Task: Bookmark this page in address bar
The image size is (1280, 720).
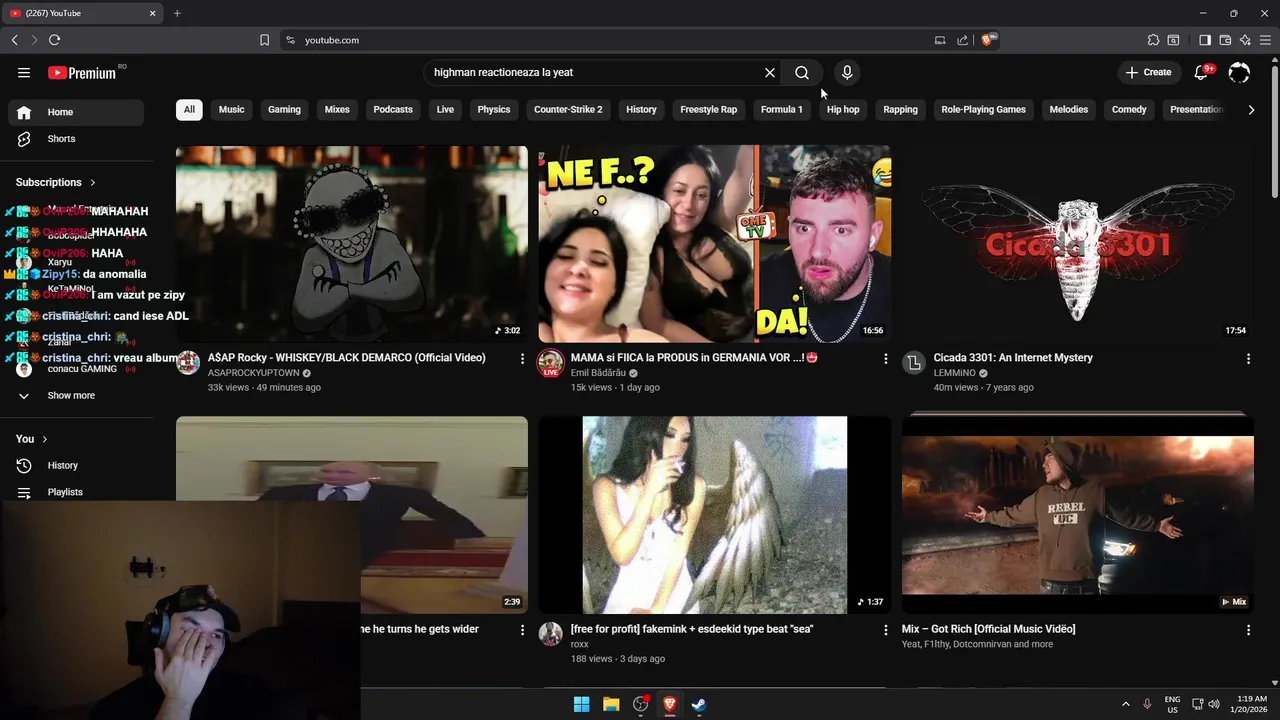Action: [x=264, y=40]
